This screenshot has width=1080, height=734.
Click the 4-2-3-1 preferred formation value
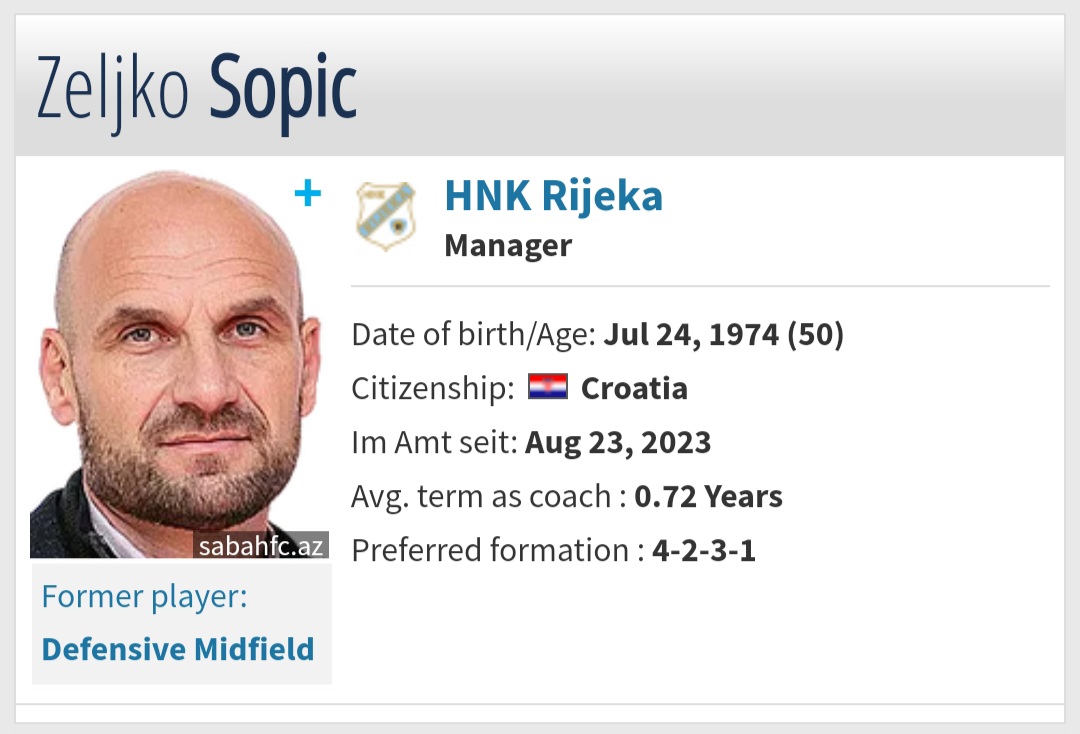coord(704,551)
